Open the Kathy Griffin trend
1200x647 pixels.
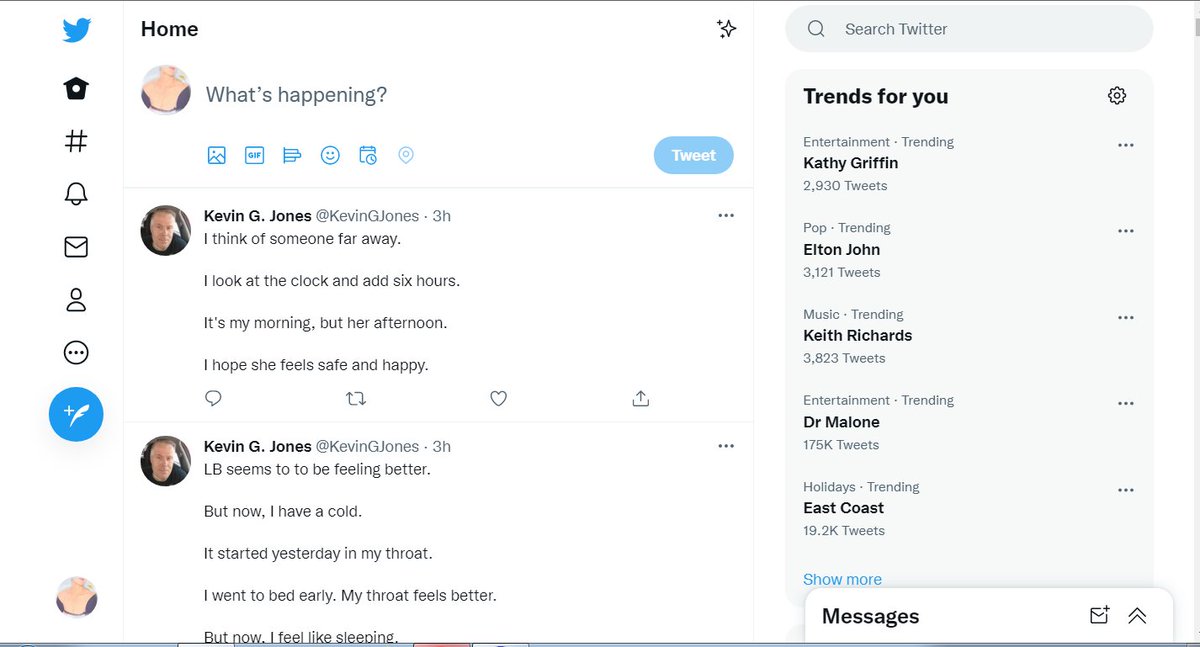(x=851, y=163)
